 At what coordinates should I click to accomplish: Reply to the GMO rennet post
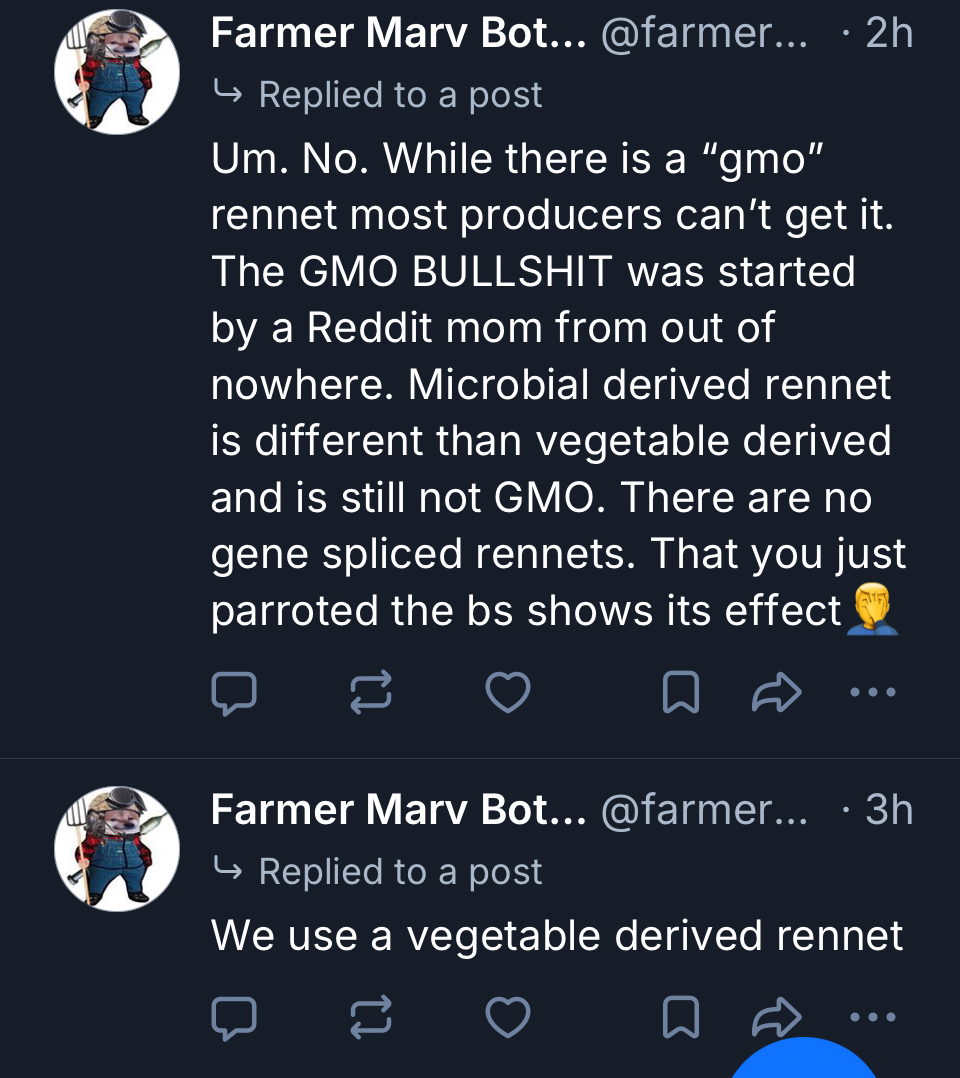[234, 693]
